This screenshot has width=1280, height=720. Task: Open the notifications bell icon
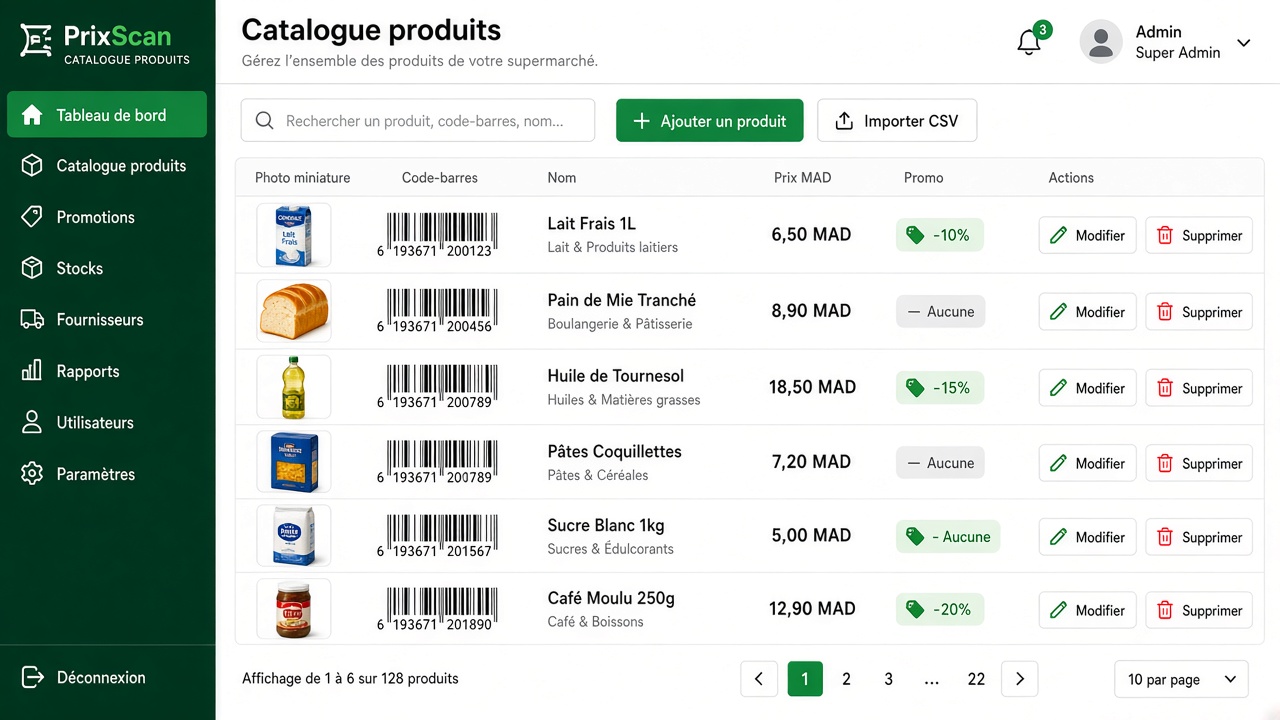point(1029,43)
